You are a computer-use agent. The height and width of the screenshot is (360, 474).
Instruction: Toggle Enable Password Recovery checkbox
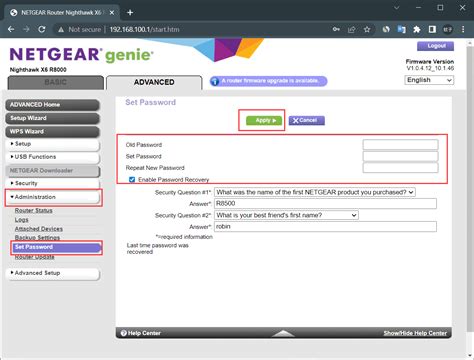point(132,180)
